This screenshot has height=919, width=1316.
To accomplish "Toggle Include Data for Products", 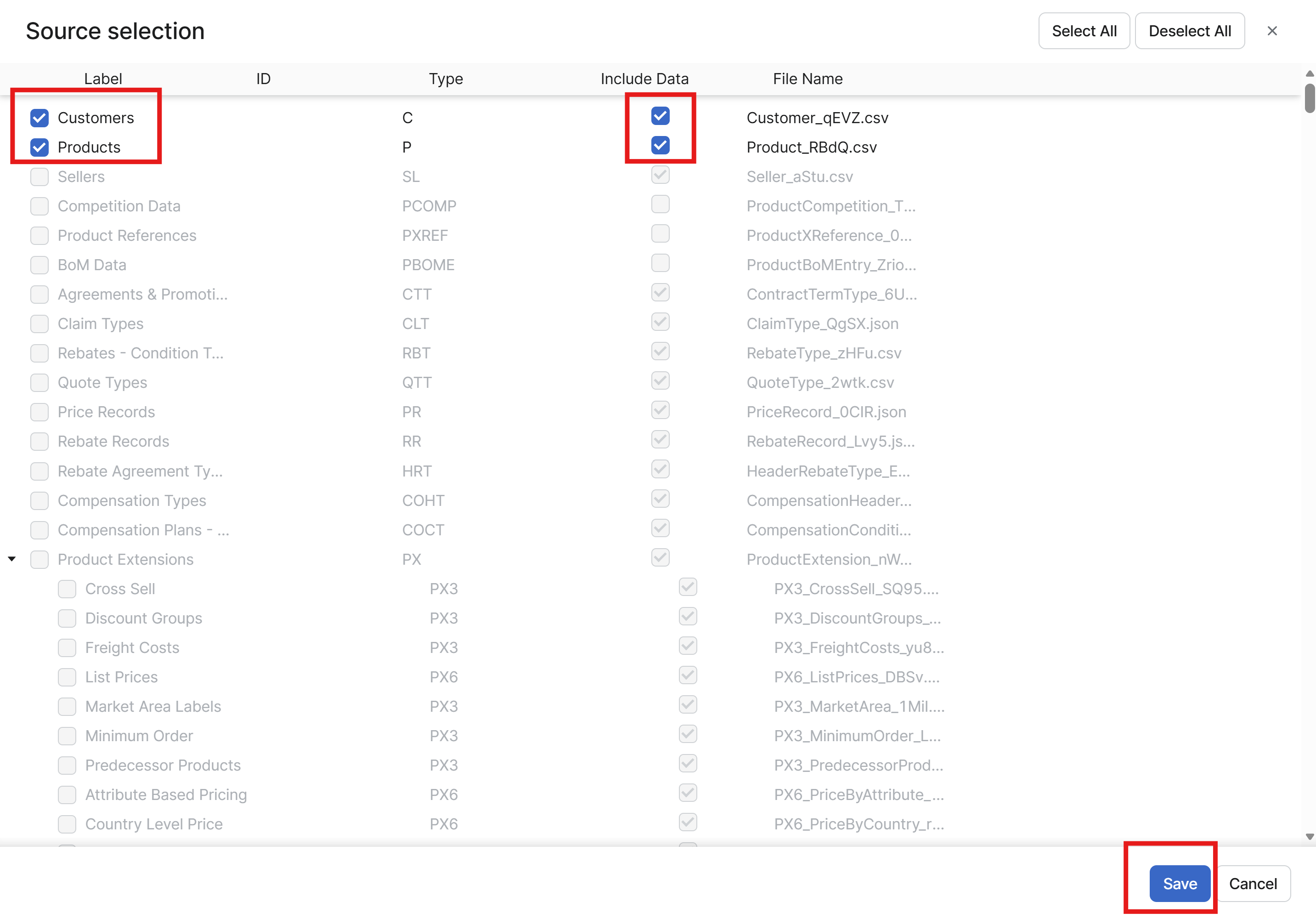I will click(x=660, y=146).
